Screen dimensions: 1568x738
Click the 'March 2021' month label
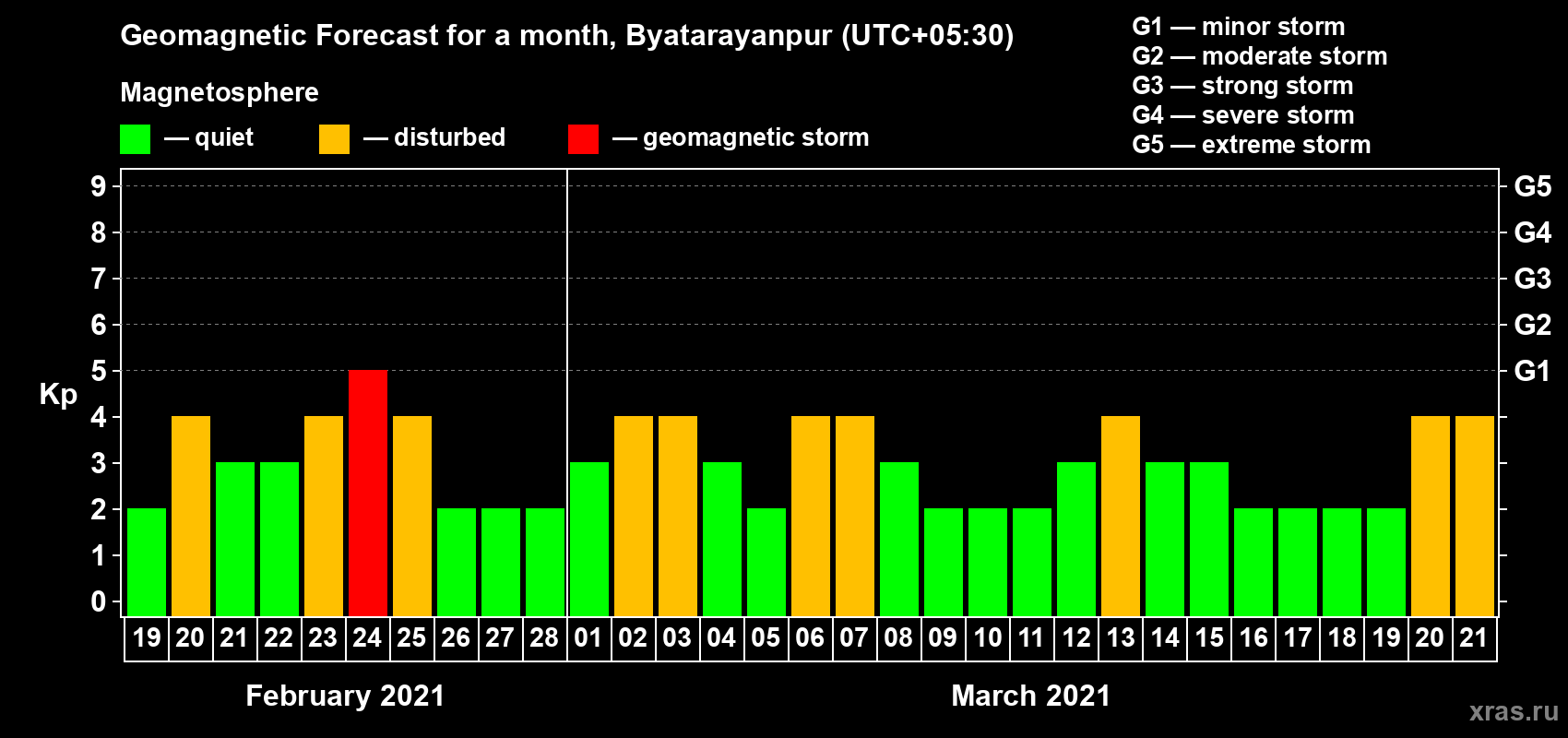1031,696
